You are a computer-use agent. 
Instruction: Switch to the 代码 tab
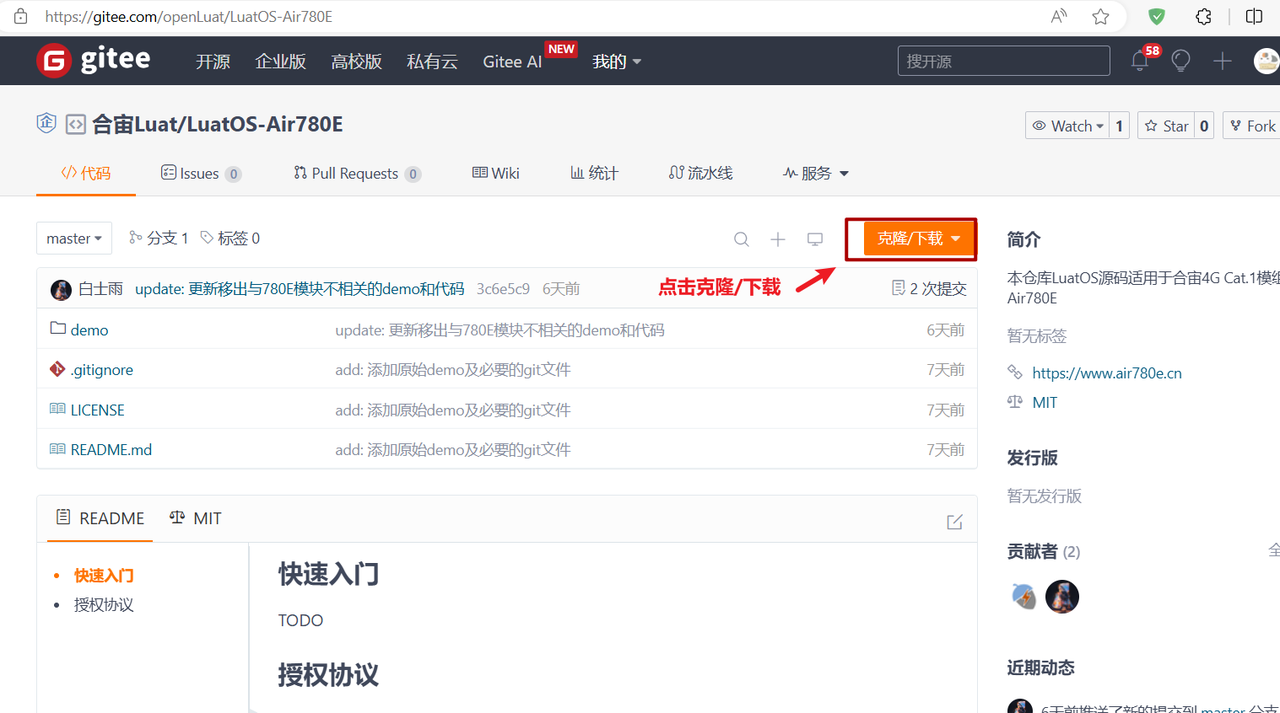86,173
